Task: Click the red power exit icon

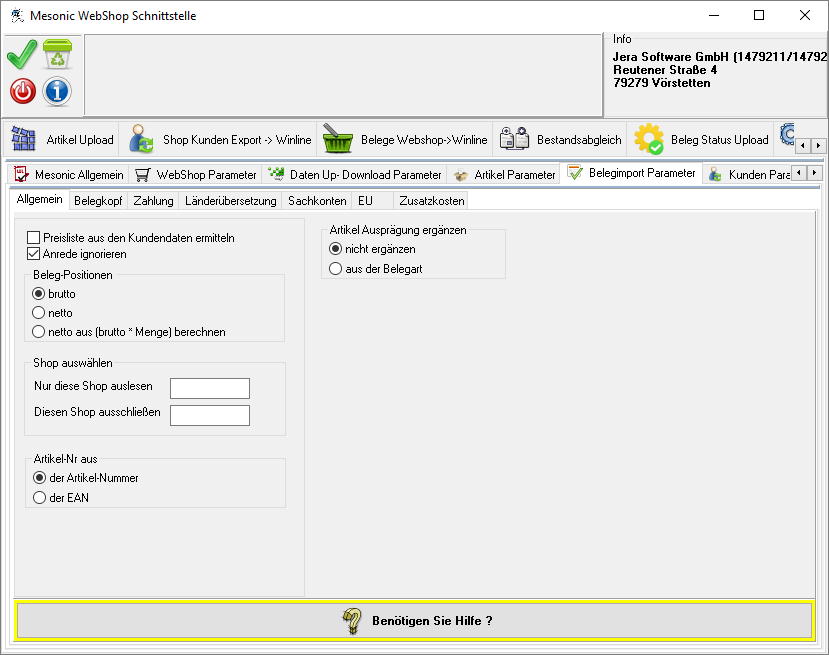Action: pyautogui.click(x=22, y=91)
